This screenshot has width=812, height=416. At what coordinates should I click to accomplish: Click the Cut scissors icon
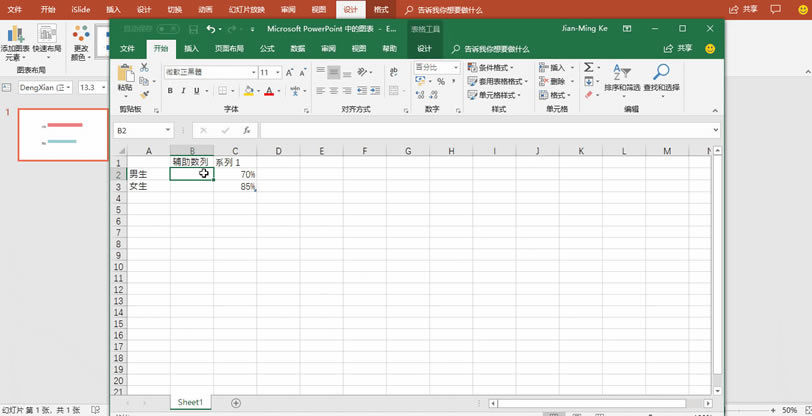[x=145, y=68]
